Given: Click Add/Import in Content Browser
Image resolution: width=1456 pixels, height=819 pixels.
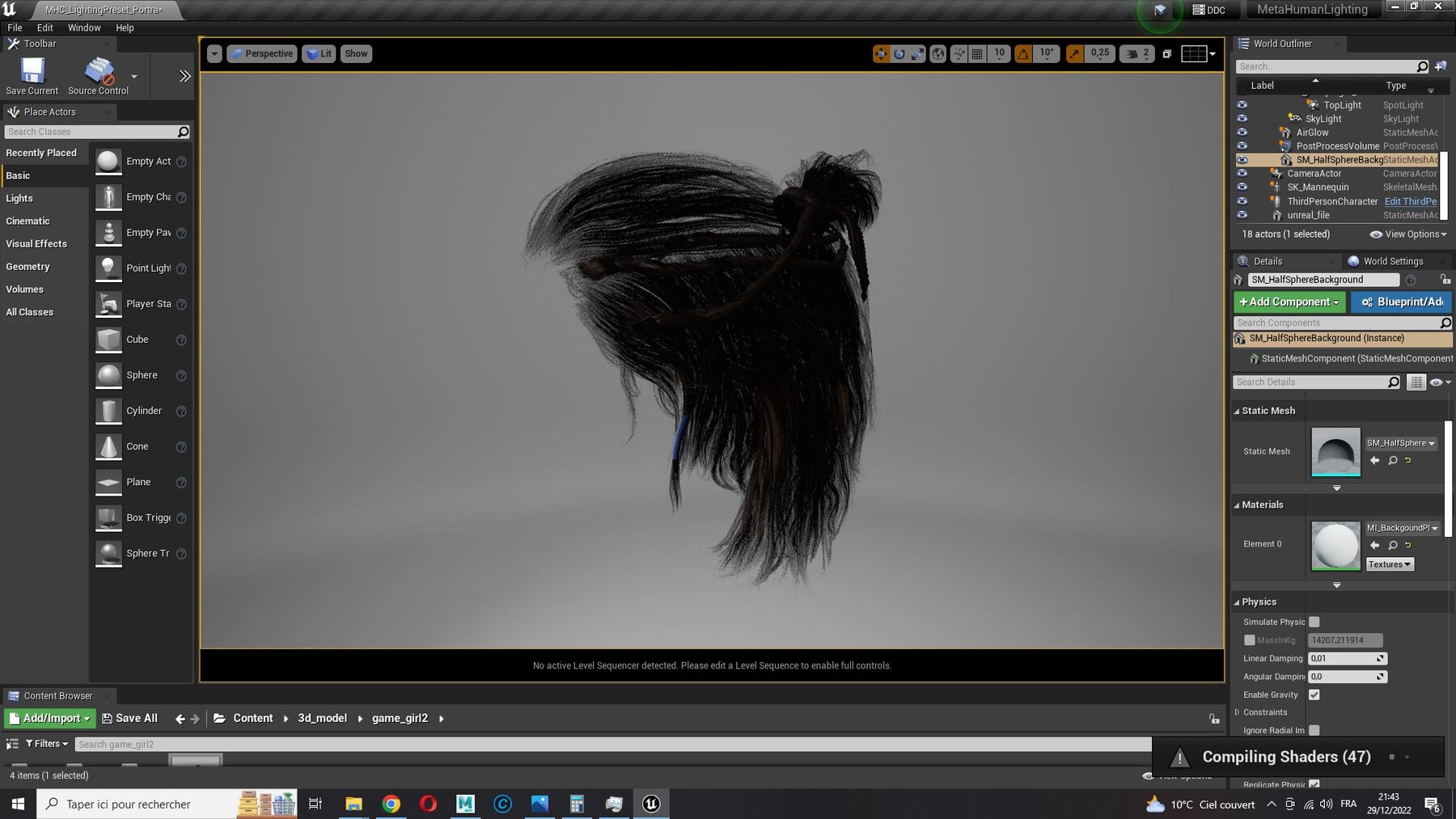Looking at the screenshot, I should (49, 718).
